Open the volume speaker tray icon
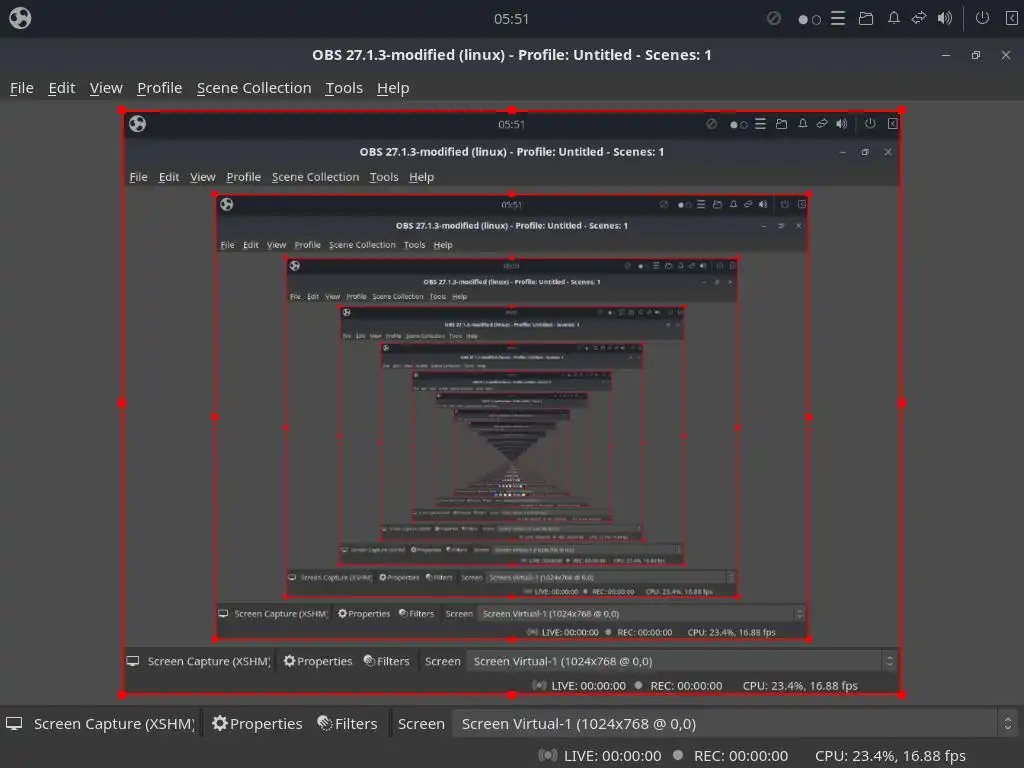1024x768 pixels. pos(945,18)
